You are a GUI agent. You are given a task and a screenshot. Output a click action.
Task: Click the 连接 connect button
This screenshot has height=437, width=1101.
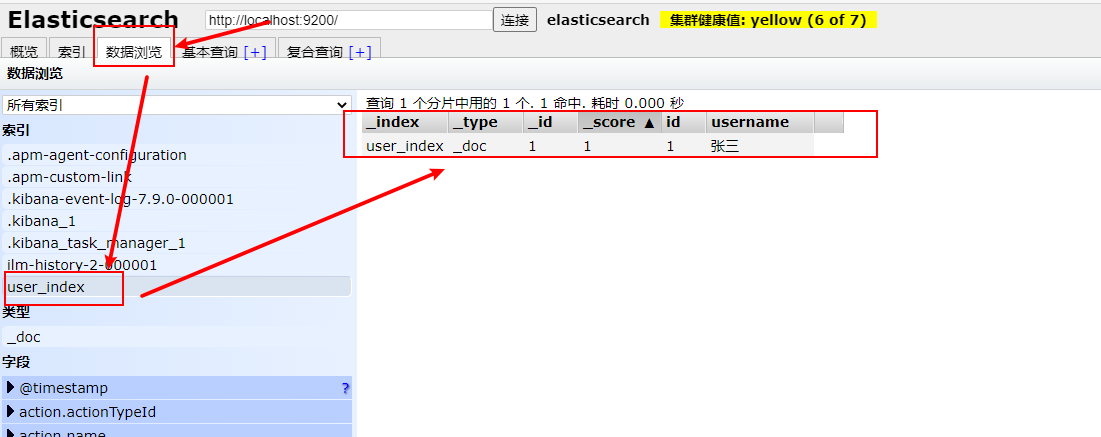pyautogui.click(x=515, y=20)
